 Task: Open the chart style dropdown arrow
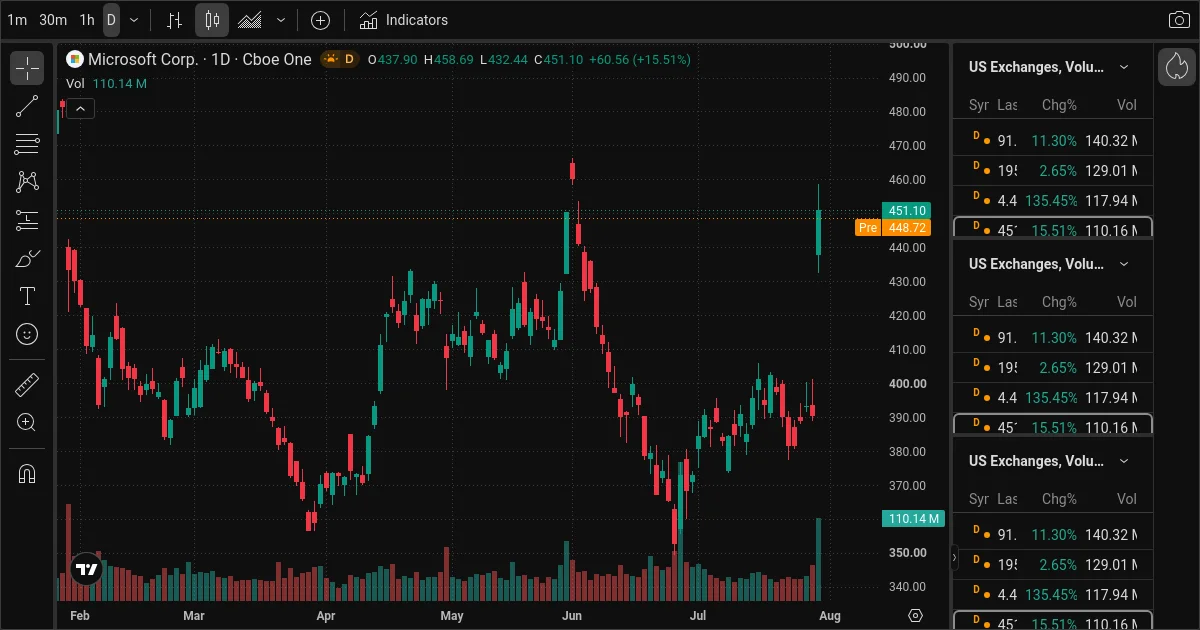pos(281,20)
